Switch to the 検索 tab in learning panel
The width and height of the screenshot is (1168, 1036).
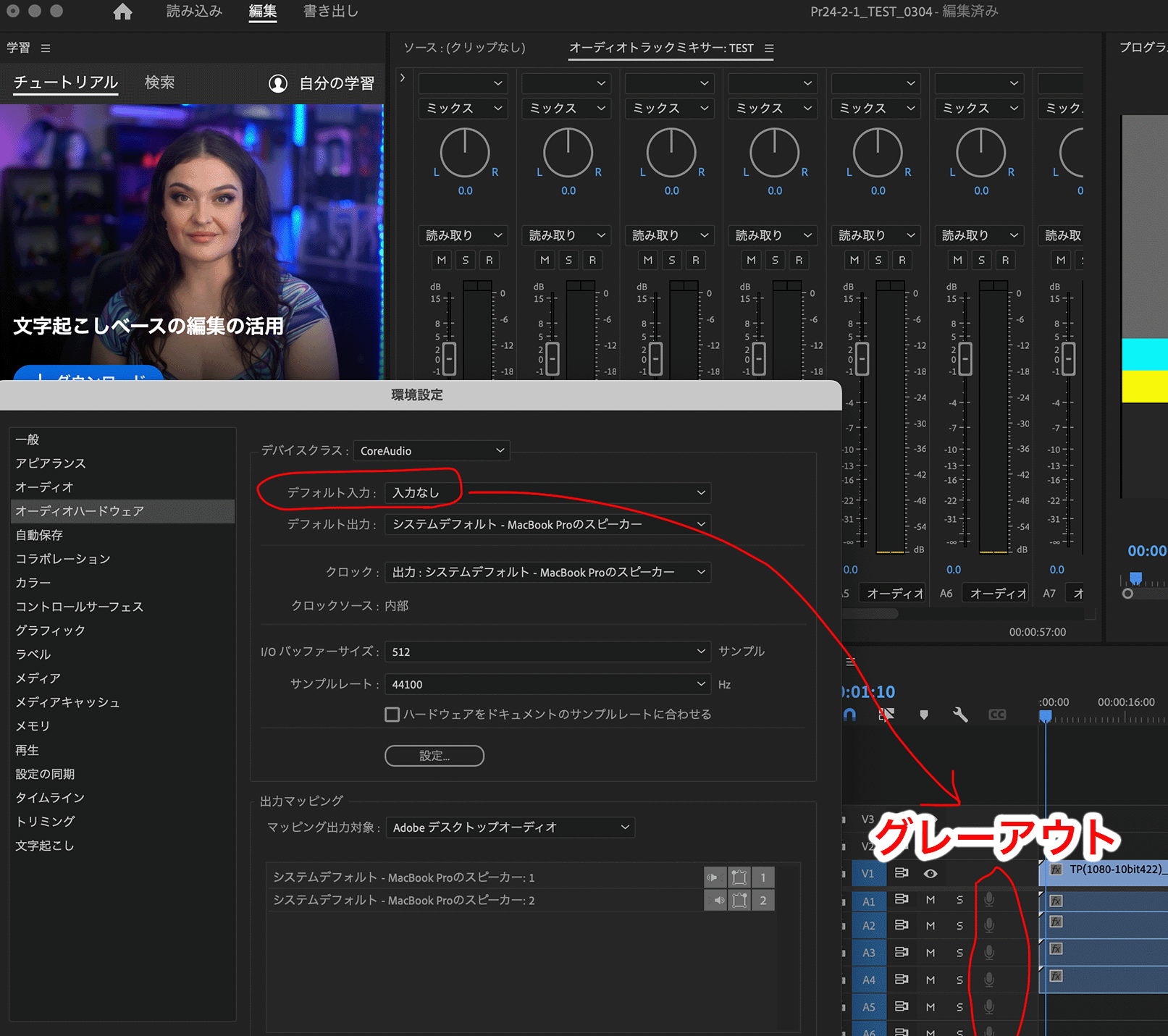(159, 83)
